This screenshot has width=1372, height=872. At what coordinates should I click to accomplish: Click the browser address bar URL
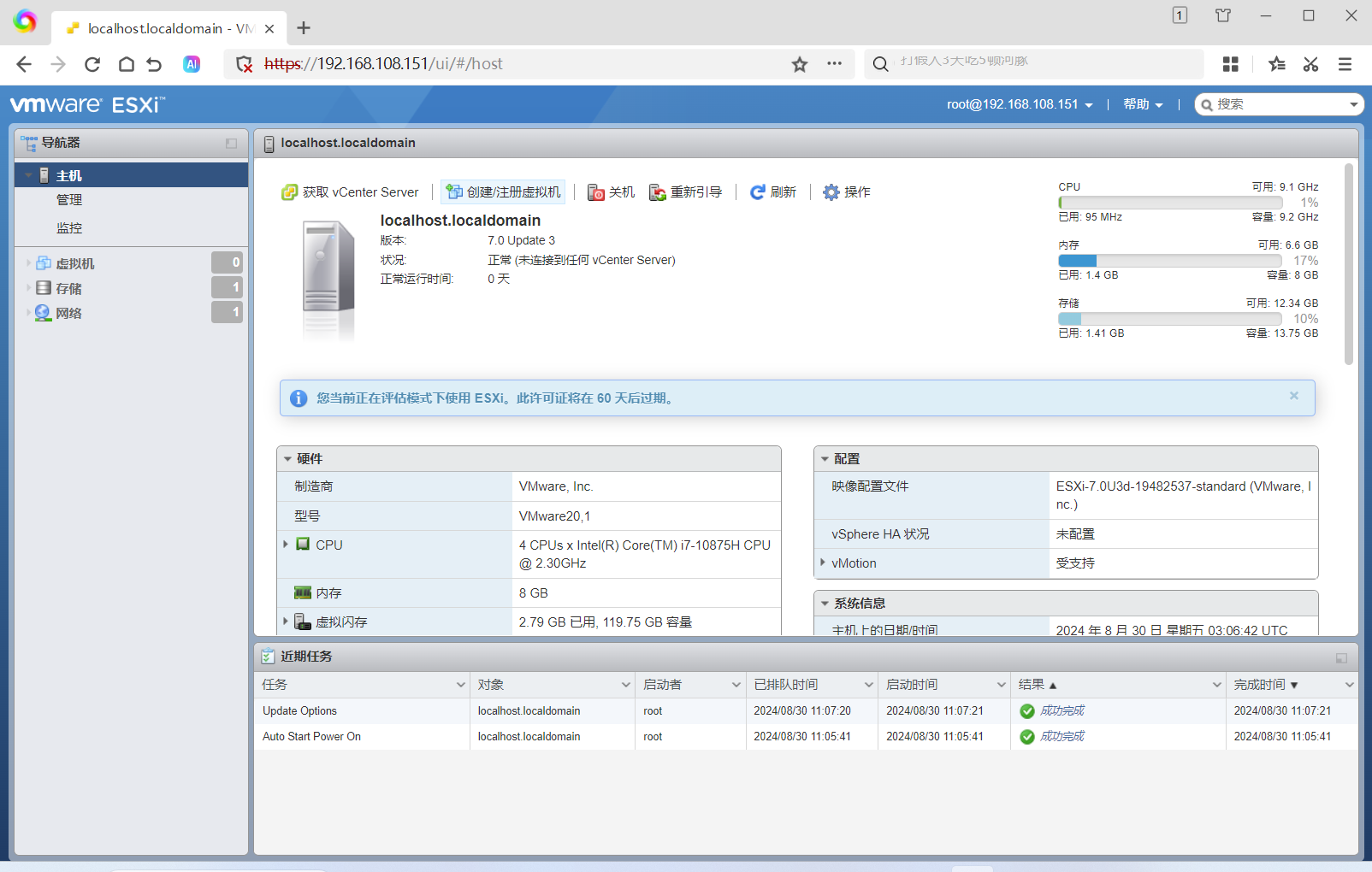pos(384,64)
